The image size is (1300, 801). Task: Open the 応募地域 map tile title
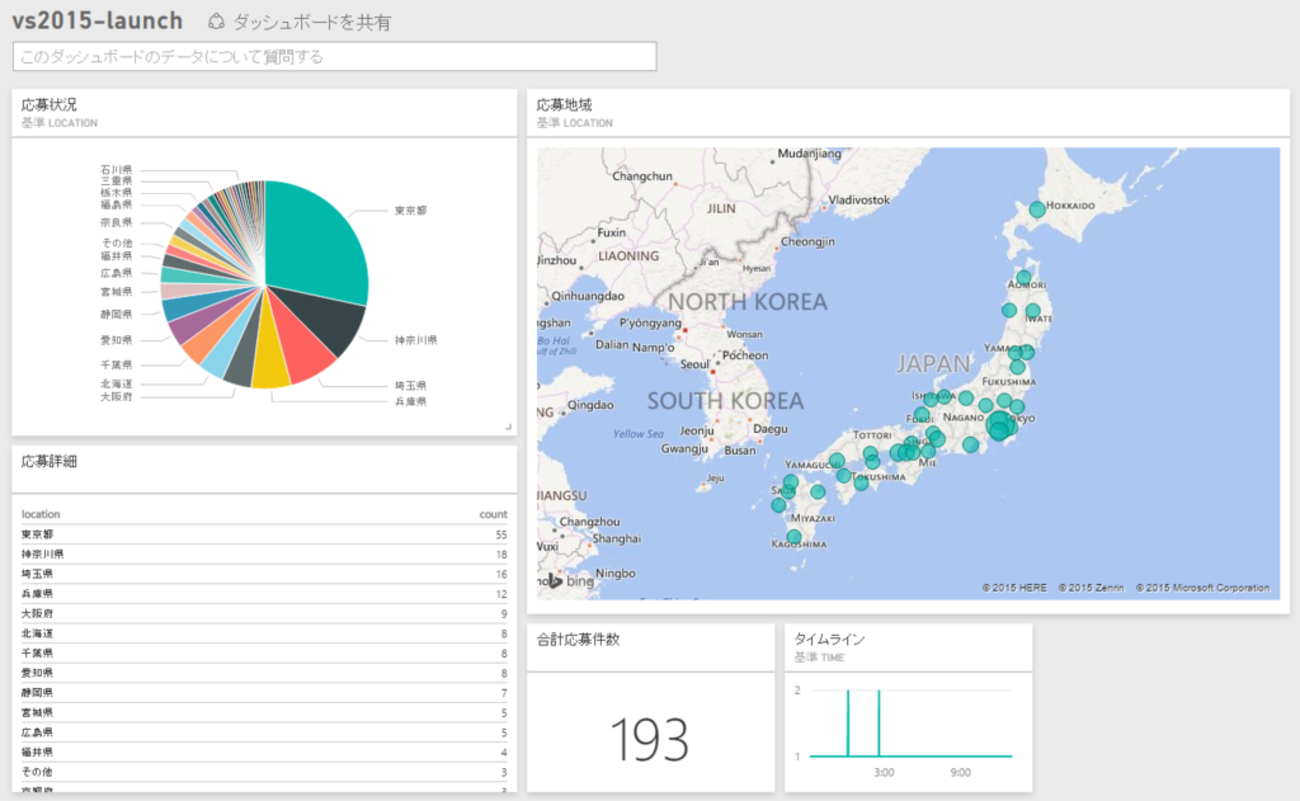[565, 104]
